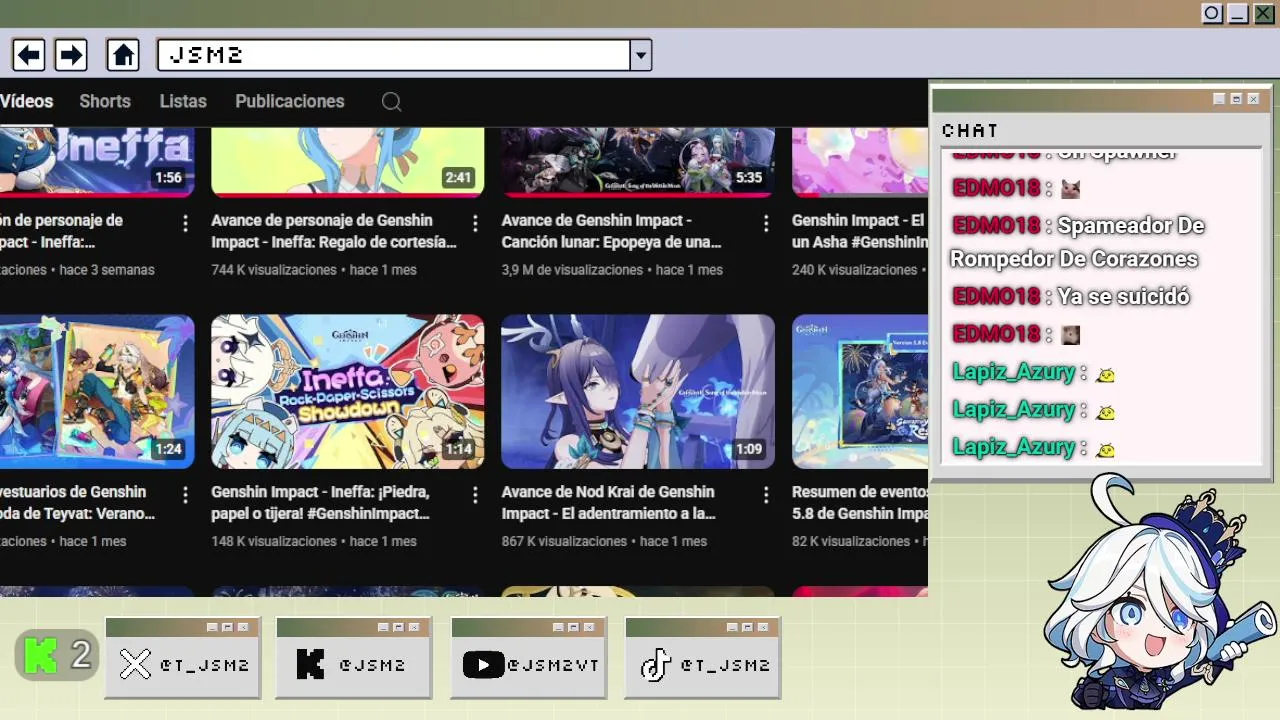This screenshot has width=1280, height=720.
Task: Open the 1:09 Nod Krai video thumbnail
Action: [x=638, y=392]
